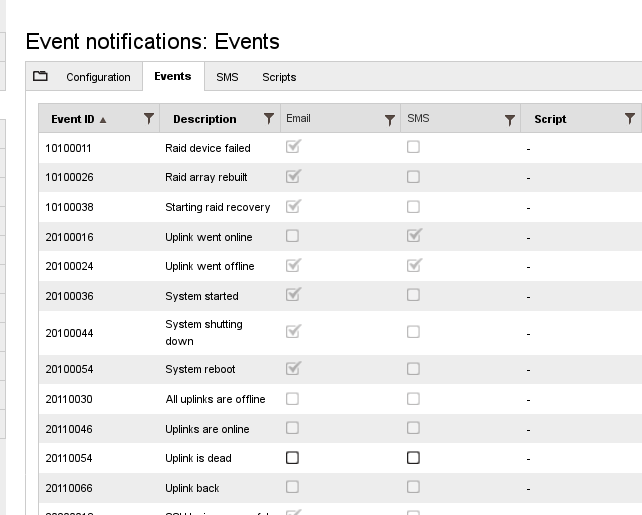Toggle SMS for Raid array rebuilt
The height and width of the screenshot is (515, 642).
click(413, 177)
